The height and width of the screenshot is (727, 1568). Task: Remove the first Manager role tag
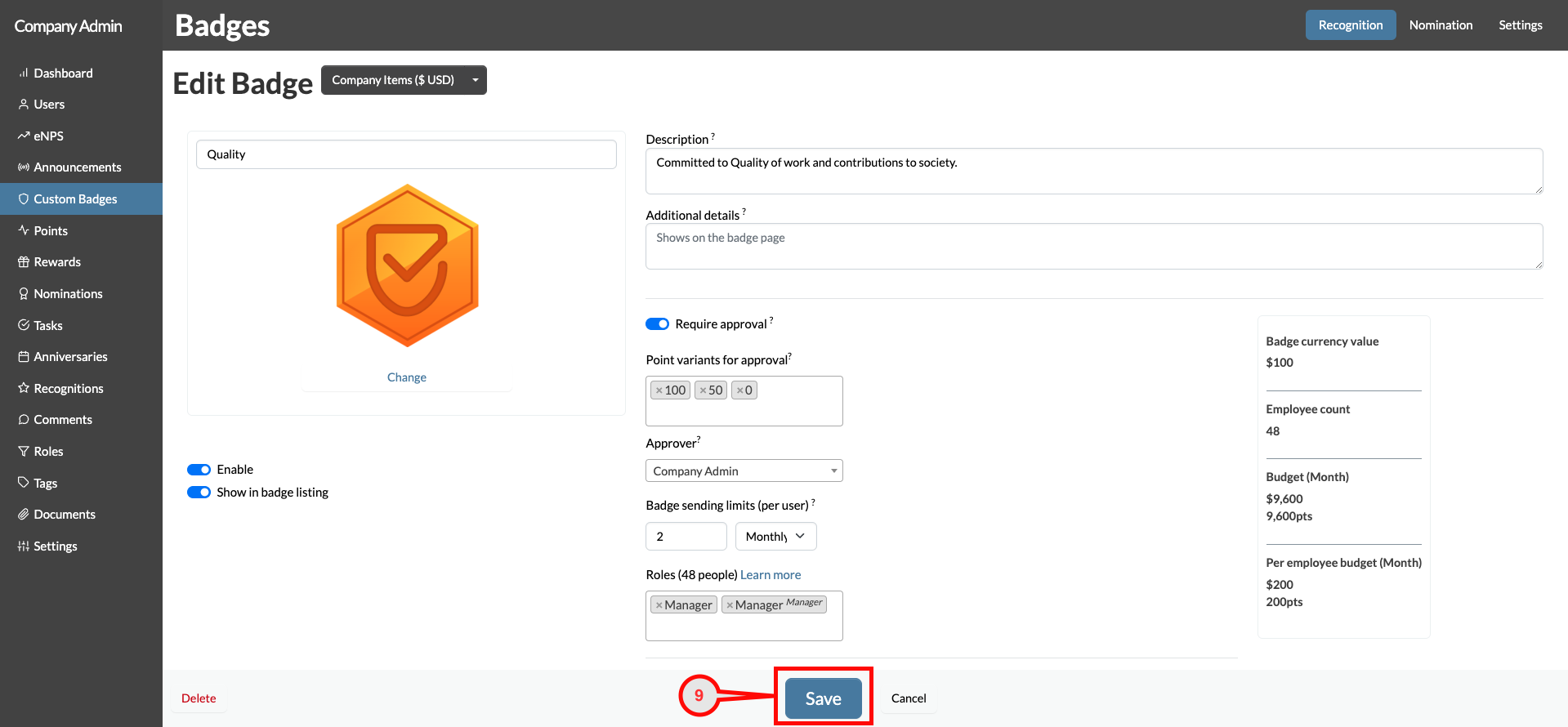[659, 605]
